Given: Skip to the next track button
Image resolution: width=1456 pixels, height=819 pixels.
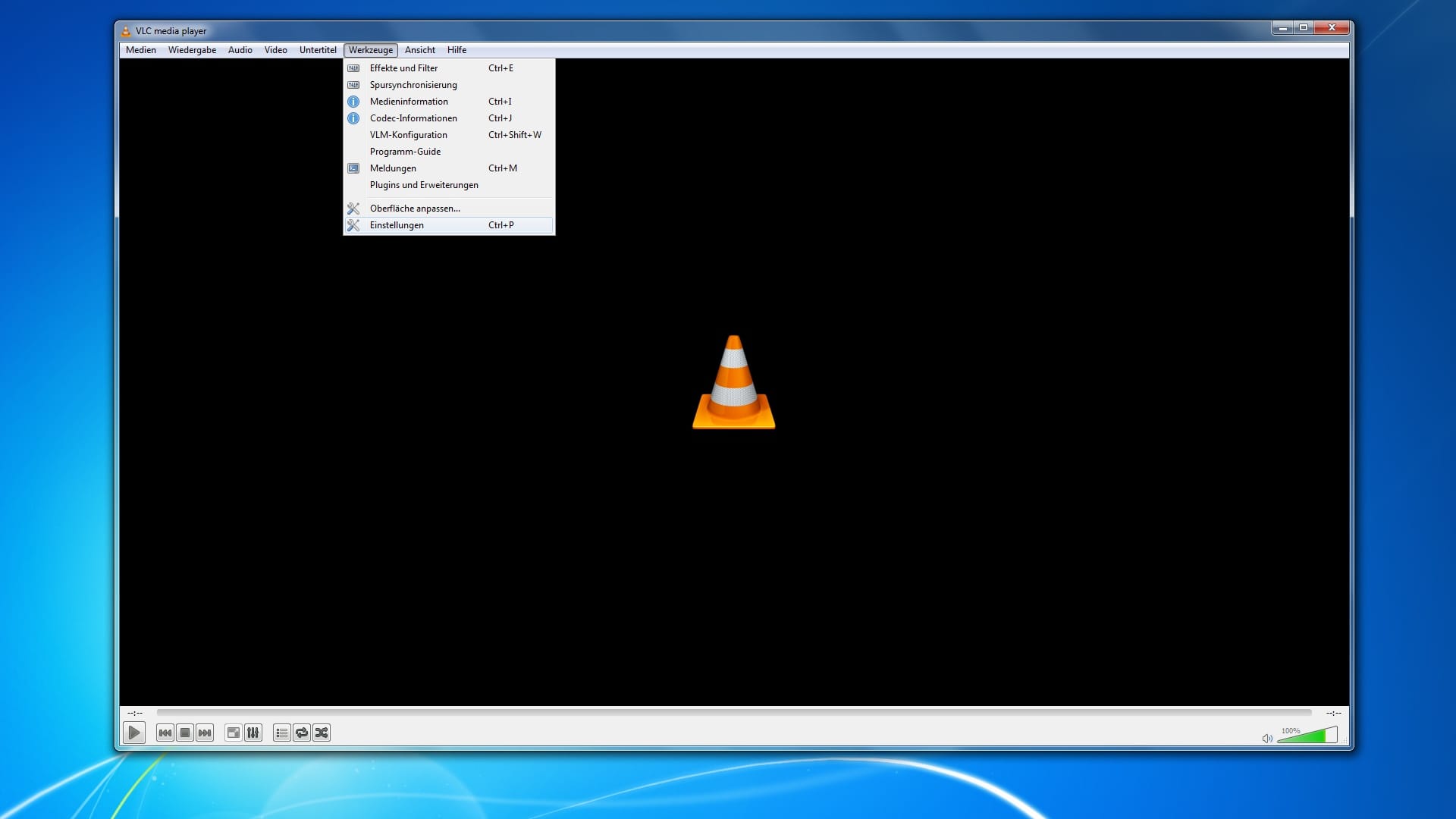Looking at the screenshot, I should [205, 733].
